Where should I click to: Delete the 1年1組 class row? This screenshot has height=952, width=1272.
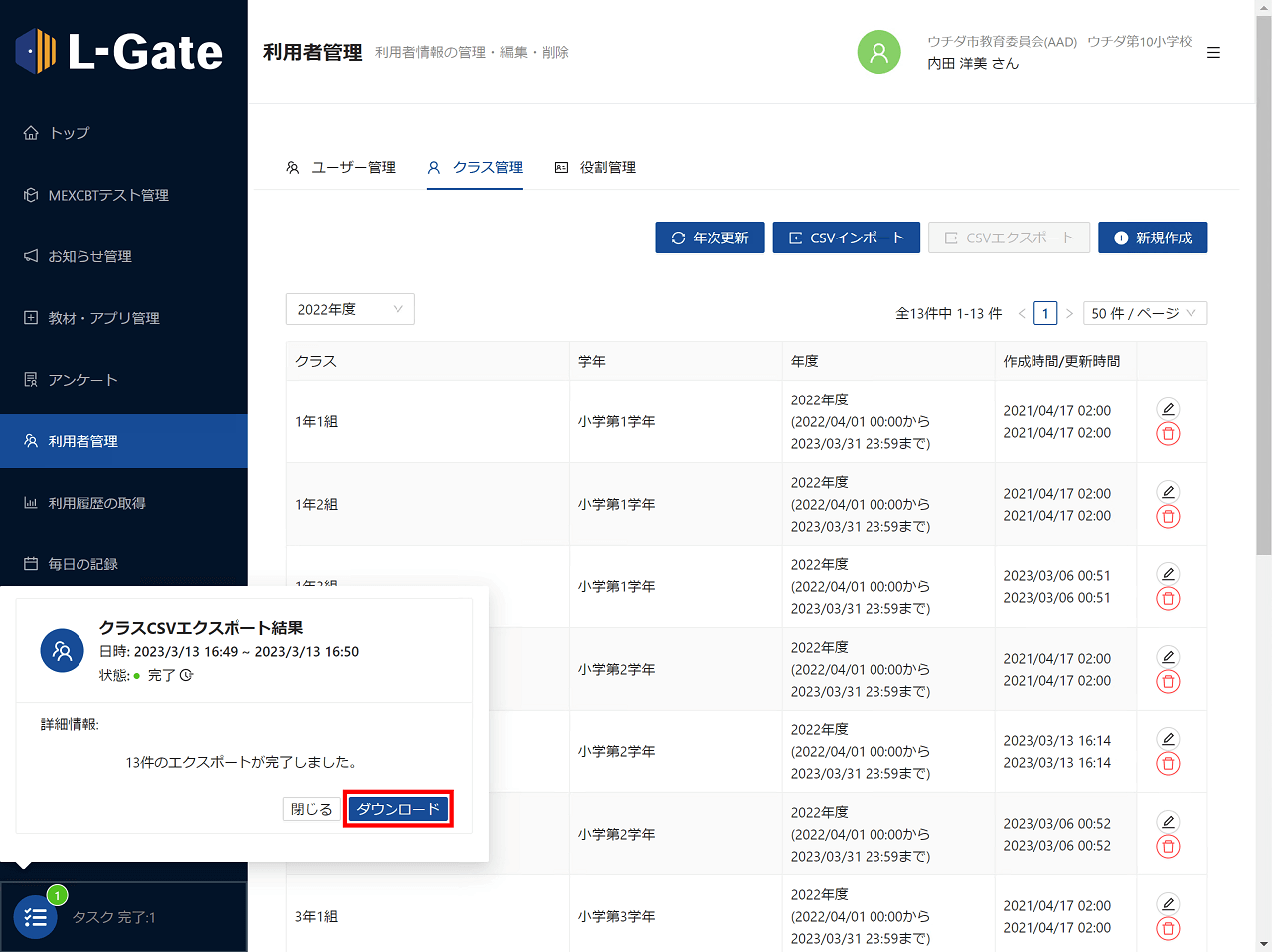click(1169, 433)
